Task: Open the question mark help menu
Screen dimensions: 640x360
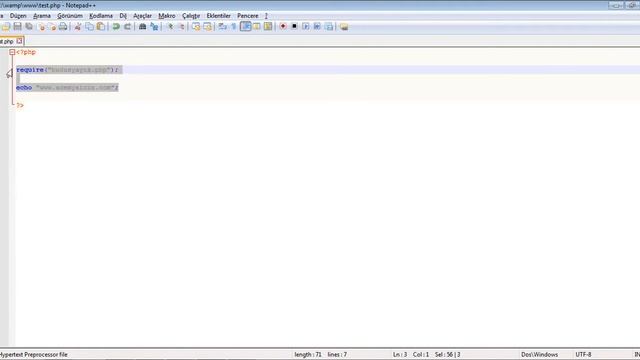Action: point(266,16)
